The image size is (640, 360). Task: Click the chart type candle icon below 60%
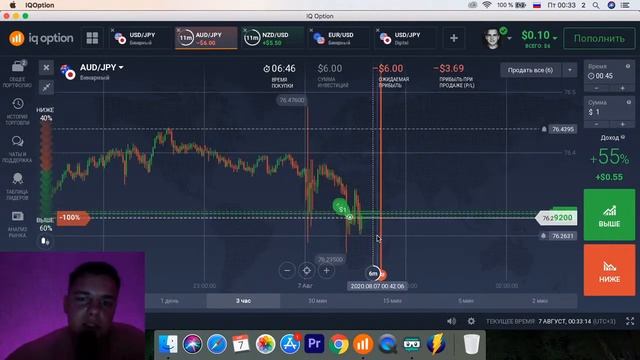click(x=45, y=242)
